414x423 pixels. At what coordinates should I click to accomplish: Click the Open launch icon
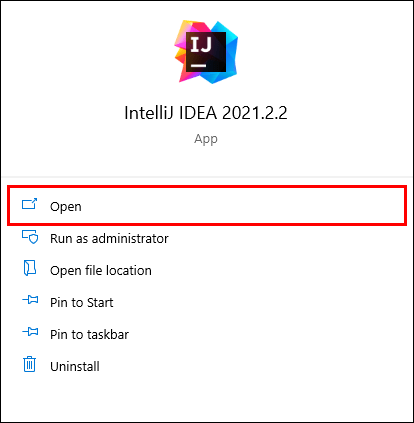coord(30,204)
